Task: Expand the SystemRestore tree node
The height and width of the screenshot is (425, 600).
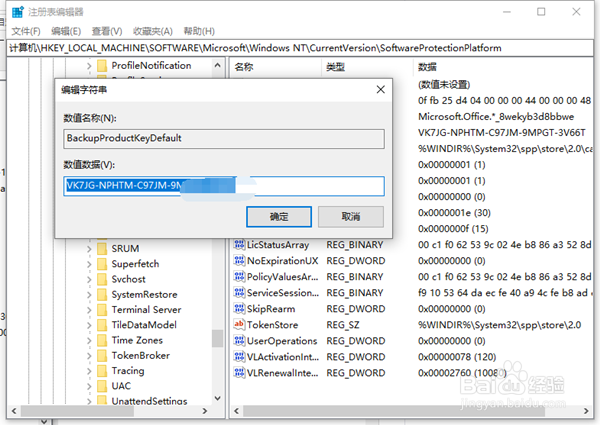Action: pyautogui.click(x=89, y=295)
